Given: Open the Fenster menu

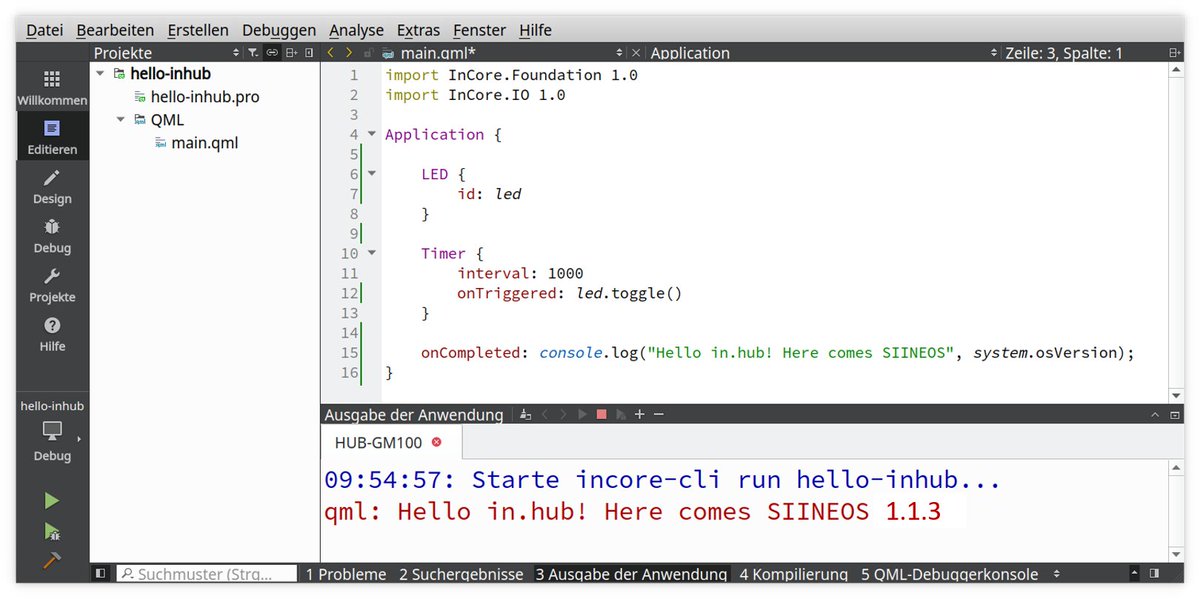Looking at the screenshot, I should coord(479,30).
